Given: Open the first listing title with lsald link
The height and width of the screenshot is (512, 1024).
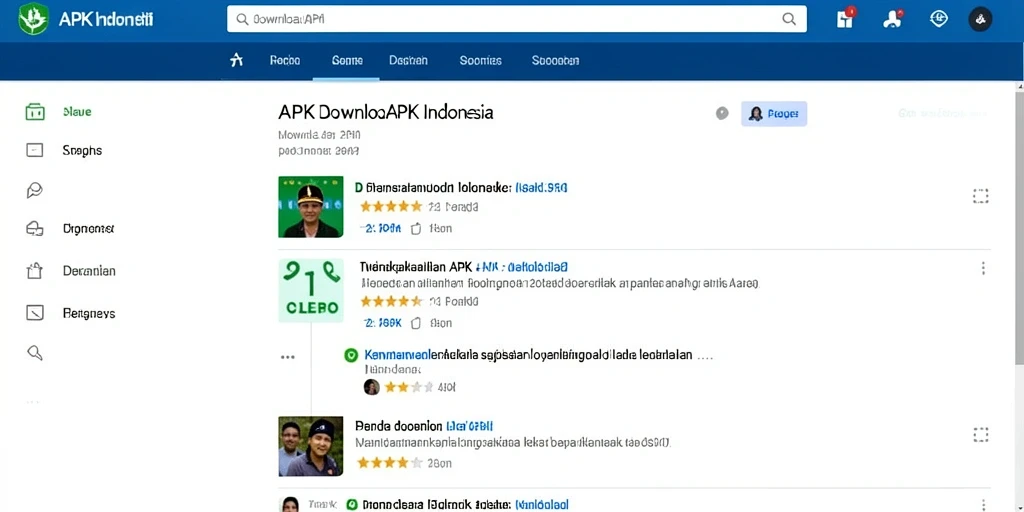Looking at the screenshot, I should click(461, 188).
